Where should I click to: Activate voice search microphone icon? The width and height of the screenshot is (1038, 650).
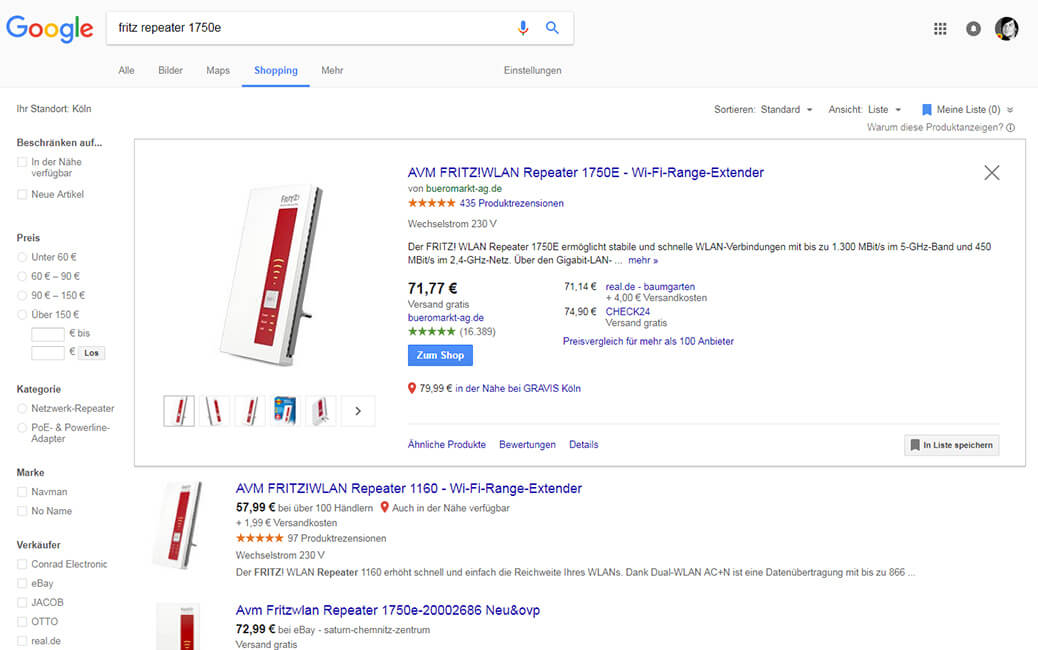(523, 28)
